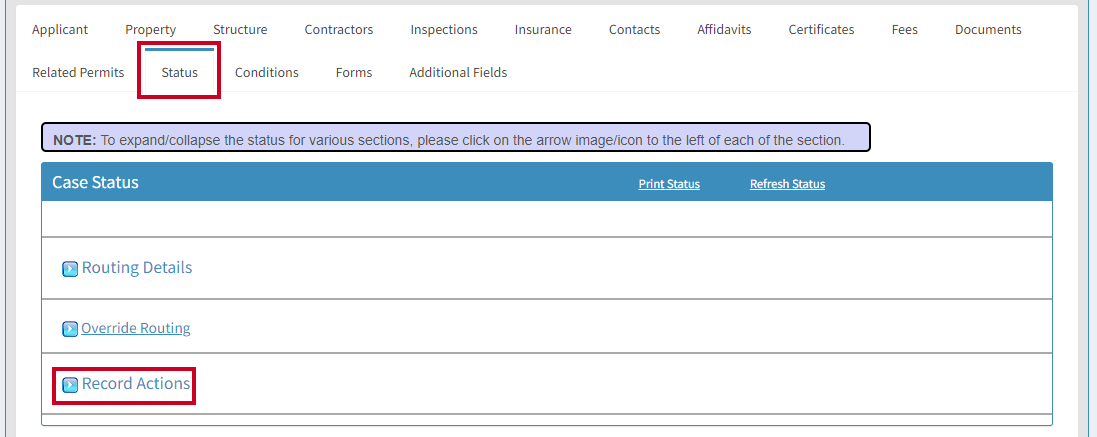Expand Routing Details arrow icon
The width and height of the screenshot is (1097, 437).
pyautogui.click(x=70, y=269)
